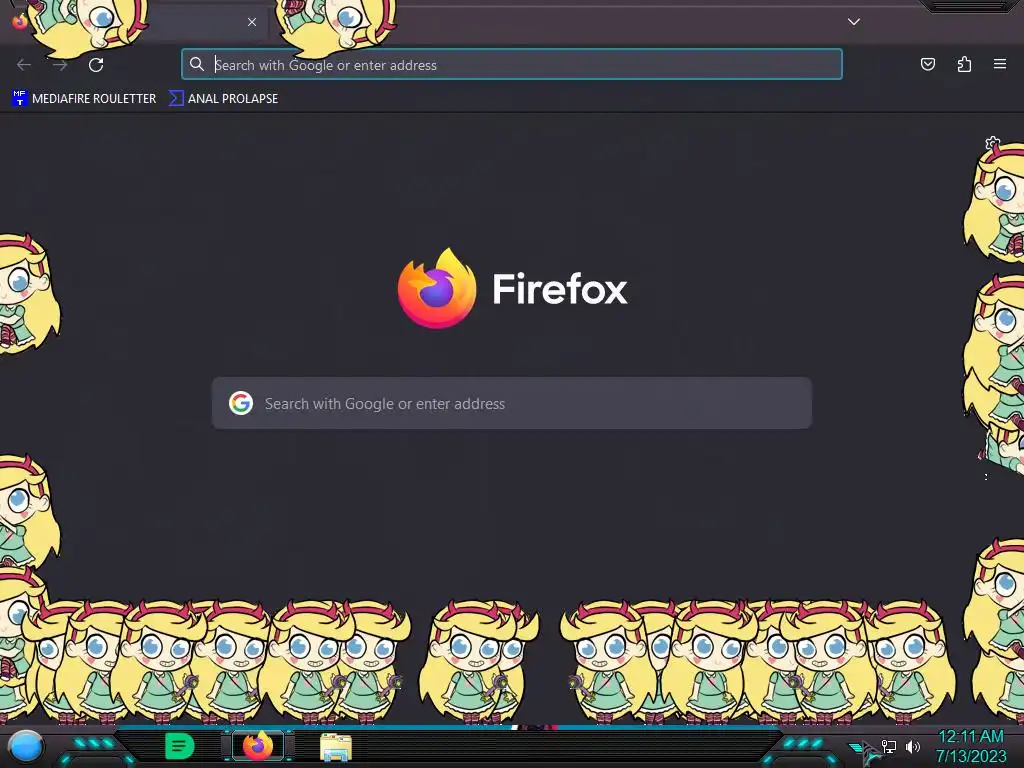Click the magnifier icon in address bar
The height and width of the screenshot is (768, 1024).
pos(197,64)
